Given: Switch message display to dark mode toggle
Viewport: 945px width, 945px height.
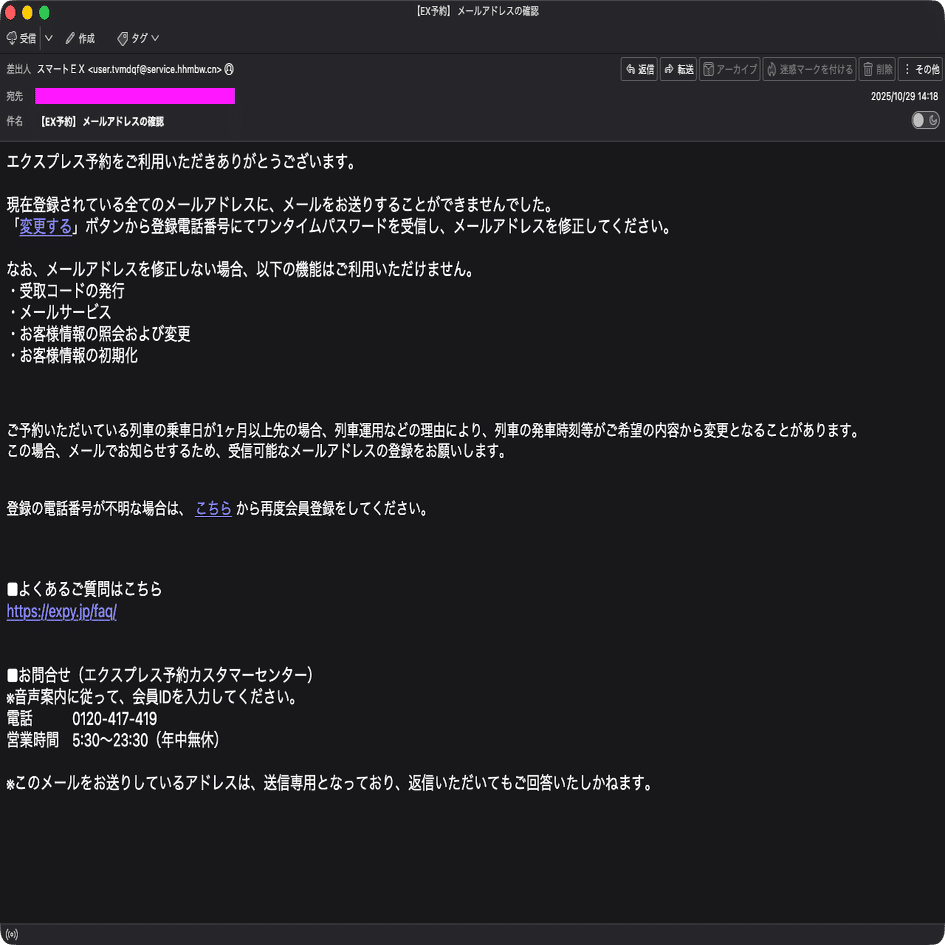Looking at the screenshot, I should (x=923, y=120).
